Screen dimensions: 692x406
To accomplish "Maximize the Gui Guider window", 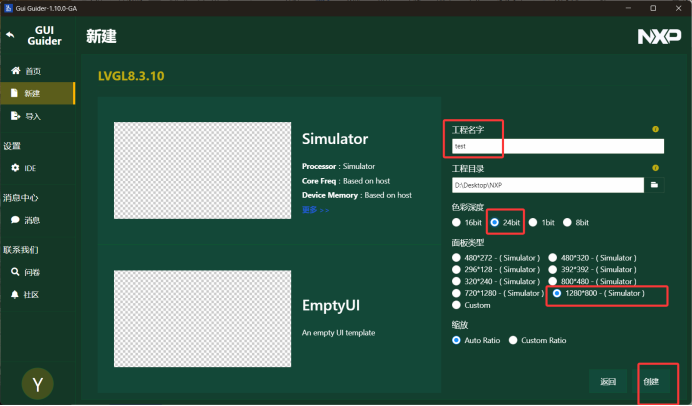I will [x=653, y=8].
